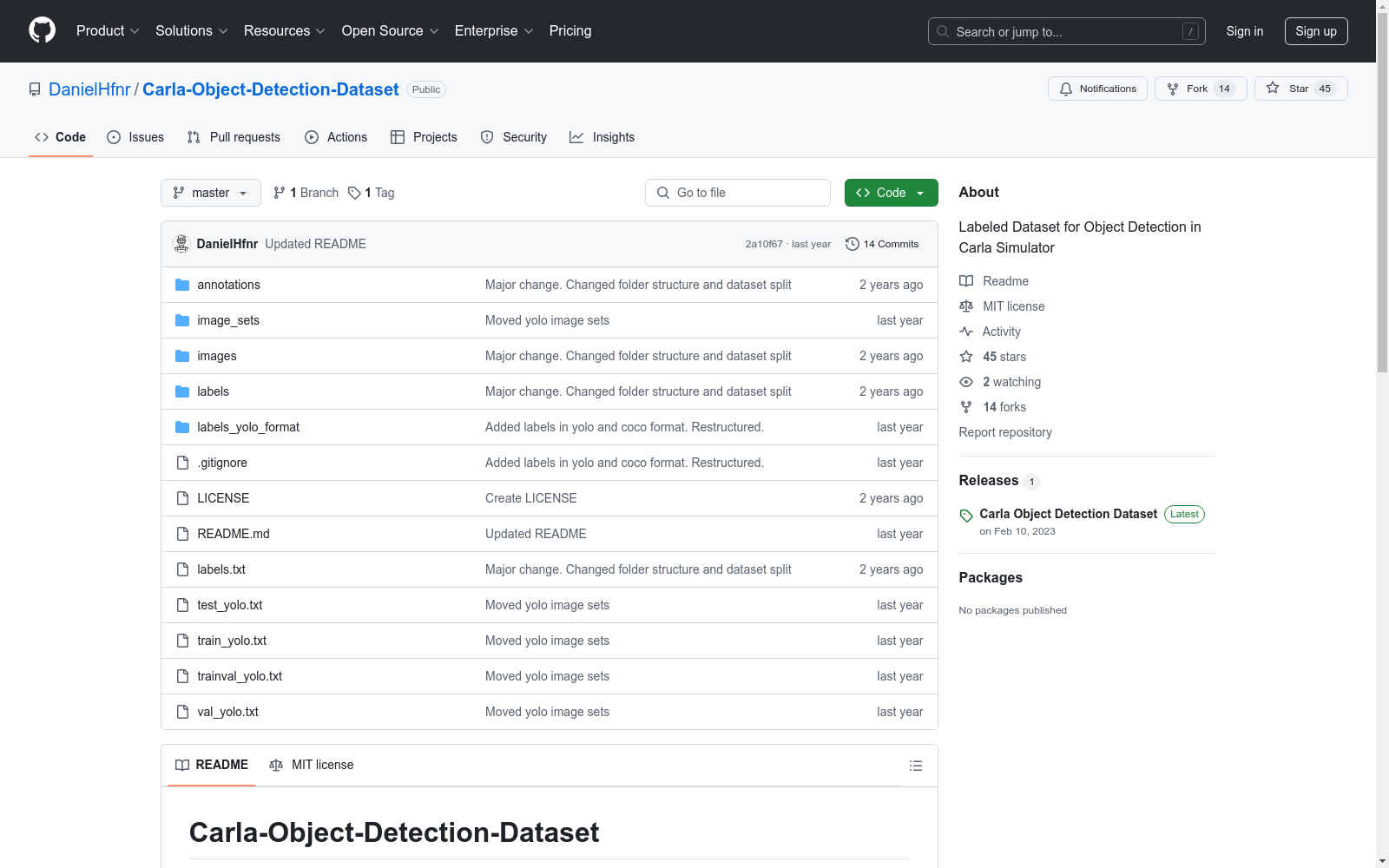Switch to the Security tab

(514, 137)
